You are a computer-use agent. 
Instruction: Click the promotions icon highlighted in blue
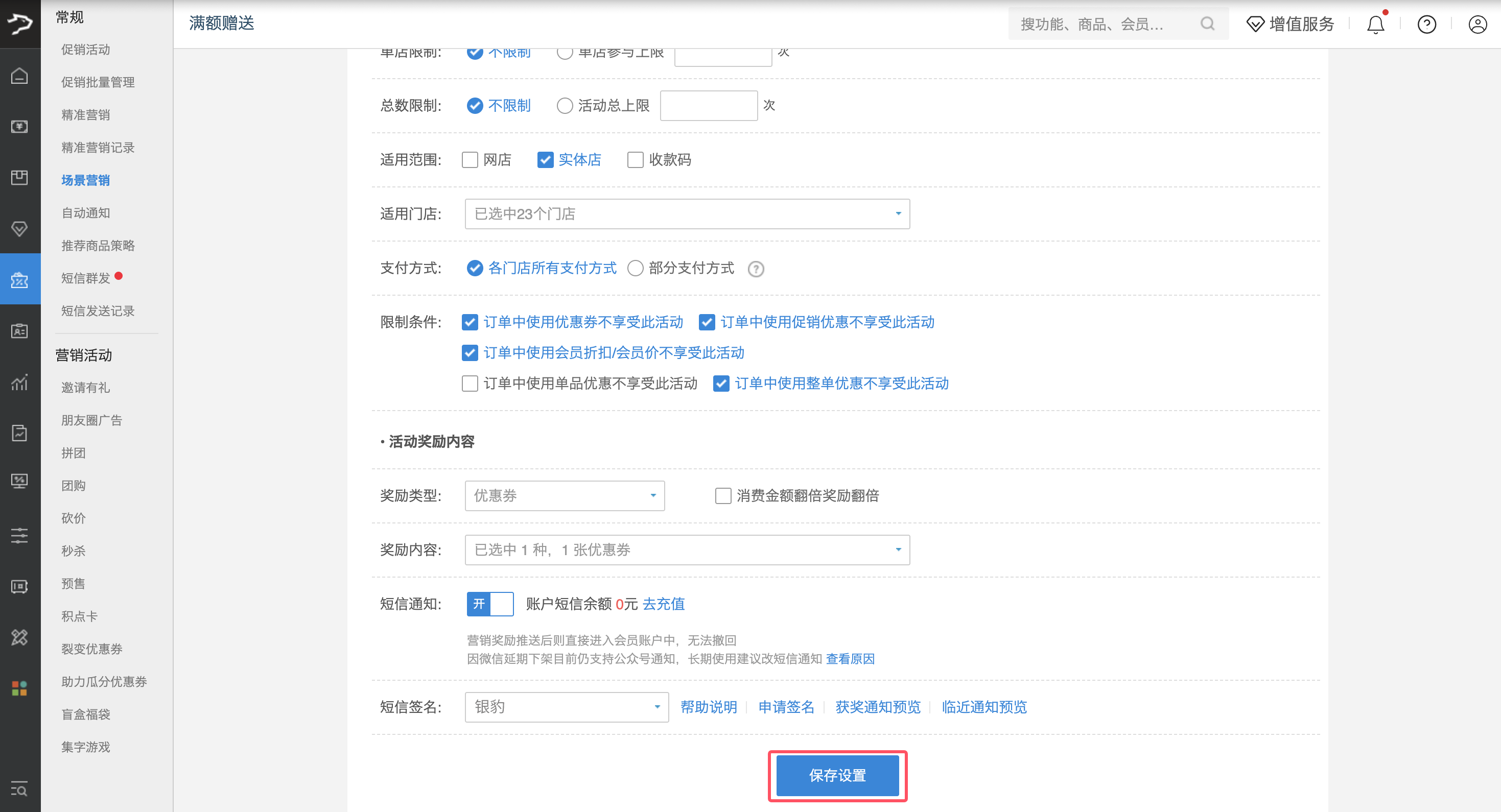pos(20,279)
